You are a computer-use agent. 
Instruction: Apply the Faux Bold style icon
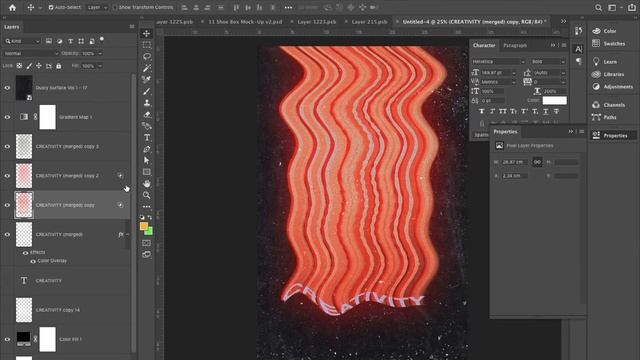[x=482, y=111]
